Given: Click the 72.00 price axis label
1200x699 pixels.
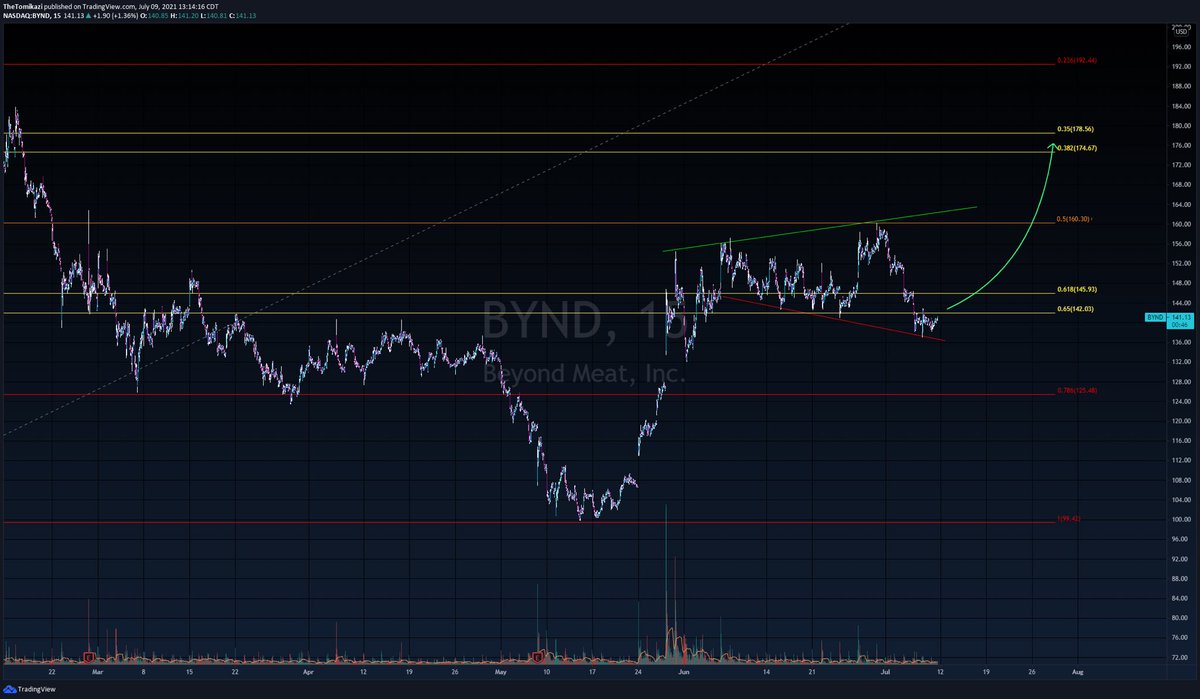Looking at the screenshot, I should pyautogui.click(x=1178, y=657).
